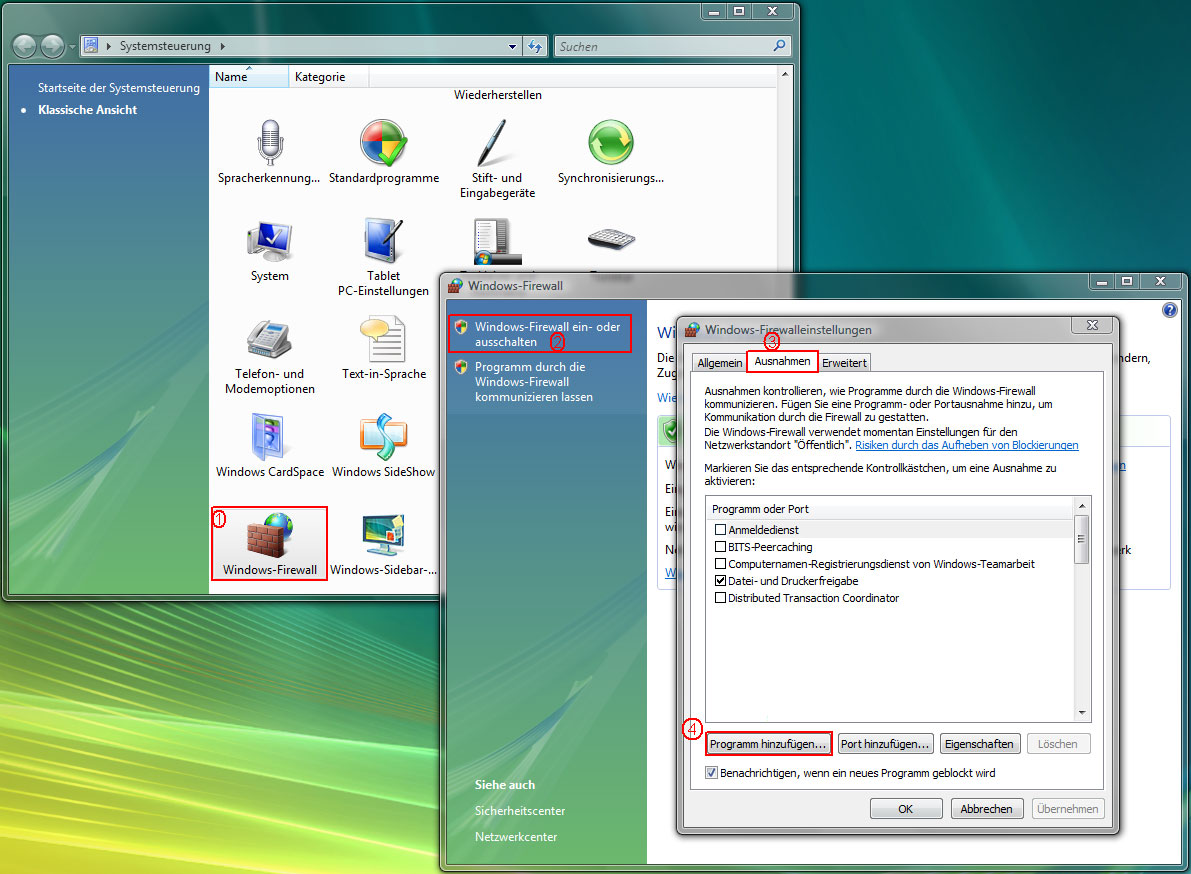Open the address bar history dropdown

coord(512,46)
